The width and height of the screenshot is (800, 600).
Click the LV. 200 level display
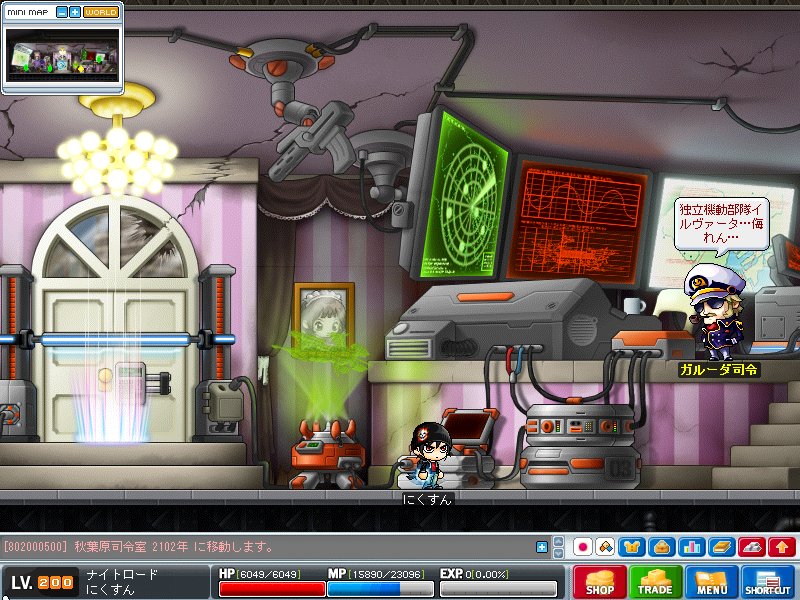(43, 583)
